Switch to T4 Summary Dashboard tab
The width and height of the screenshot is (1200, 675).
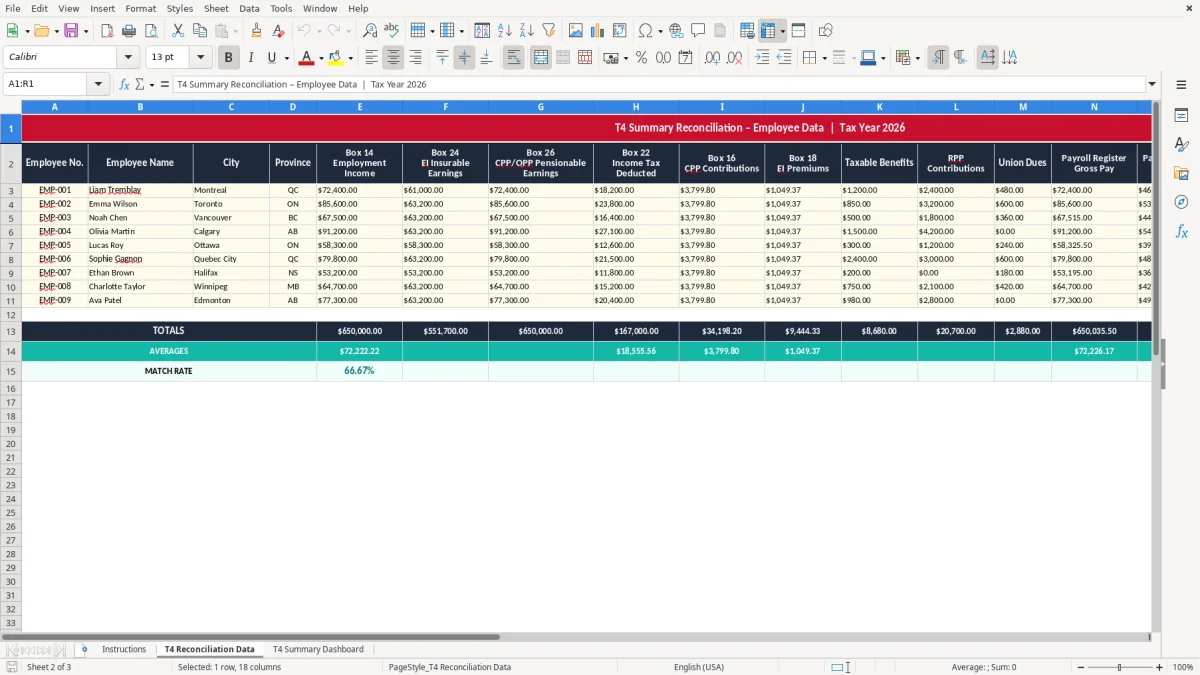point(318,649)
